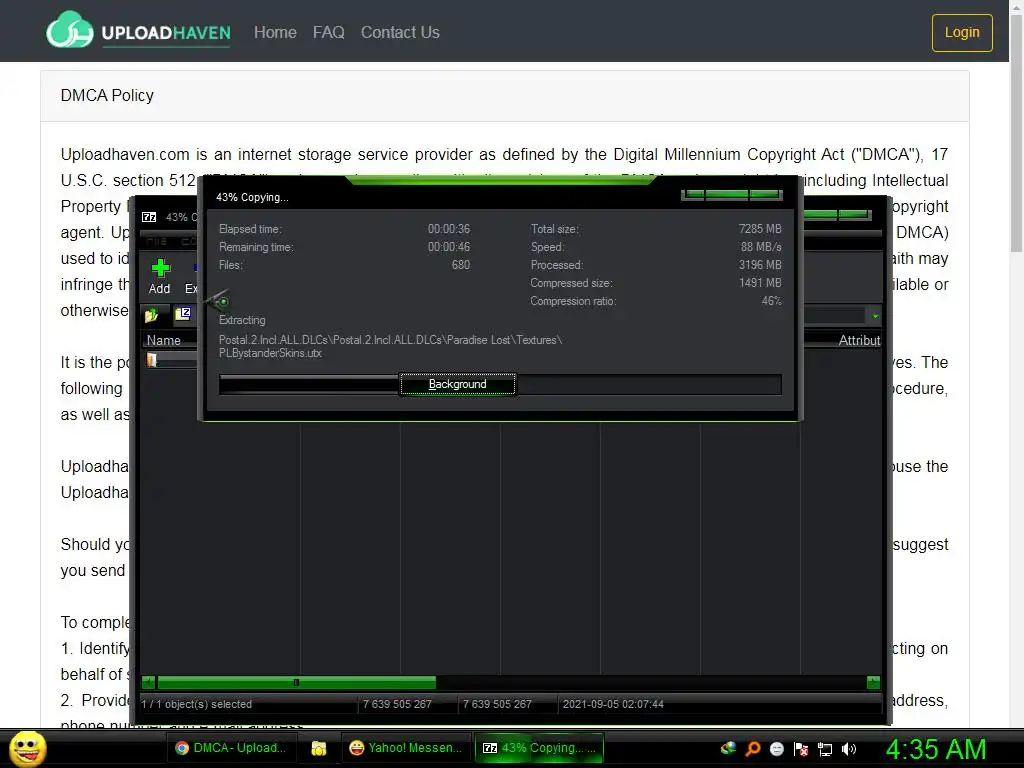This screenshot has width=1024, height=768.
Task: Open the Home menu link
Action: tap(275, 32)
